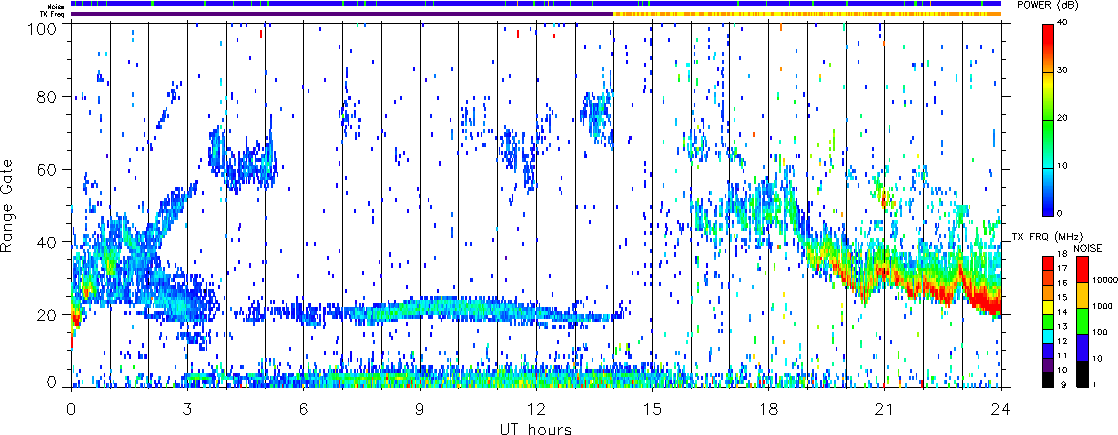Click the 'UT hours' x-axis label
The width and height of the screenshot is (1118, 435).
pos(536,428)
